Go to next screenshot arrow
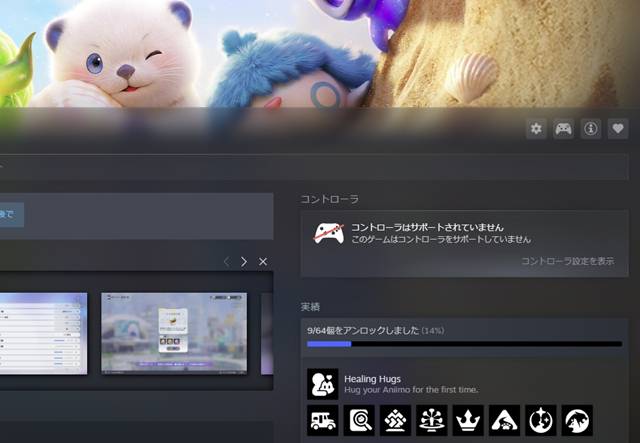This screenshot has height=443, width=640. pos(244,262)
